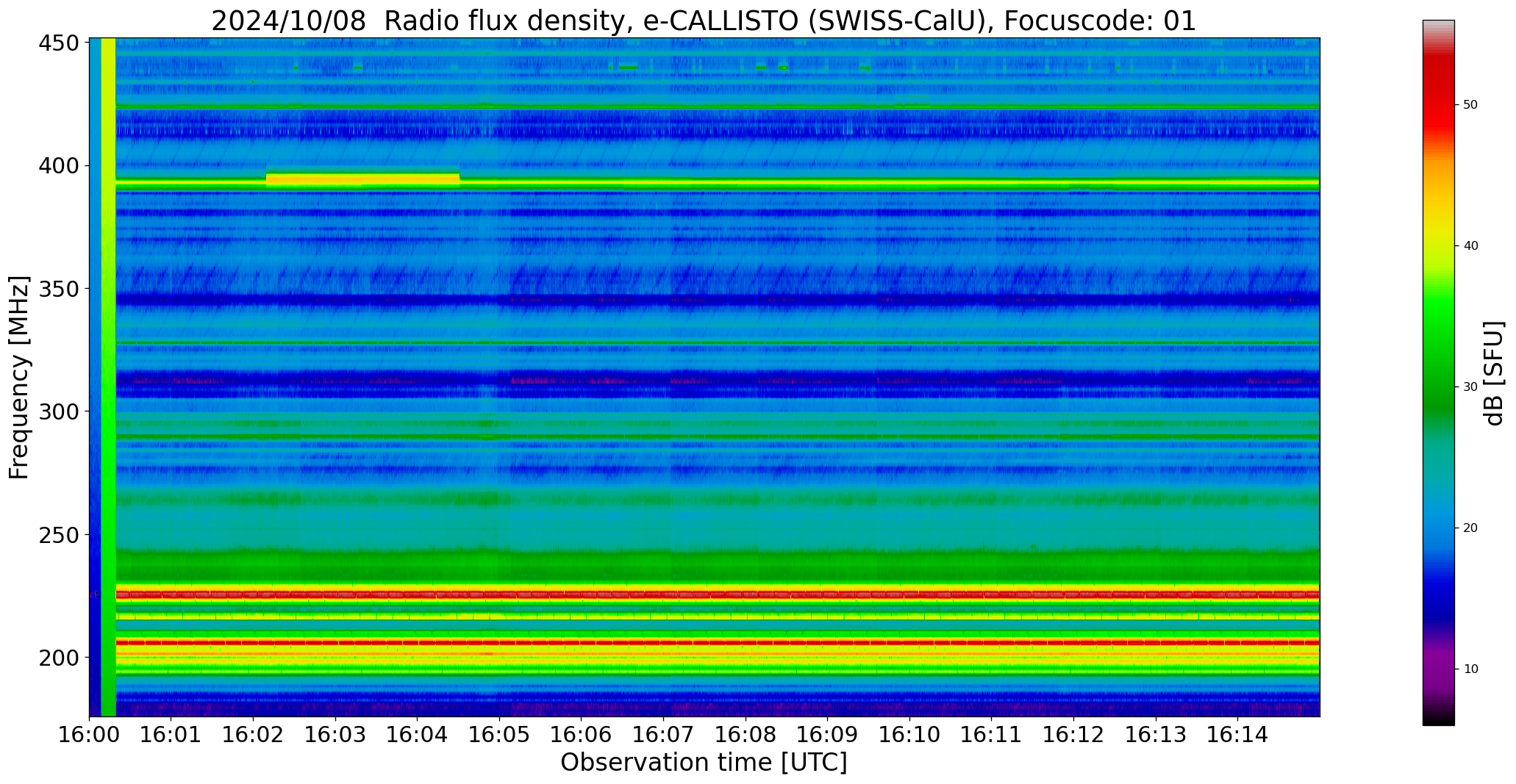Click the 16:11 time tick label
Viewport: 1516px width, 784px height.
(x=991, y=734)
